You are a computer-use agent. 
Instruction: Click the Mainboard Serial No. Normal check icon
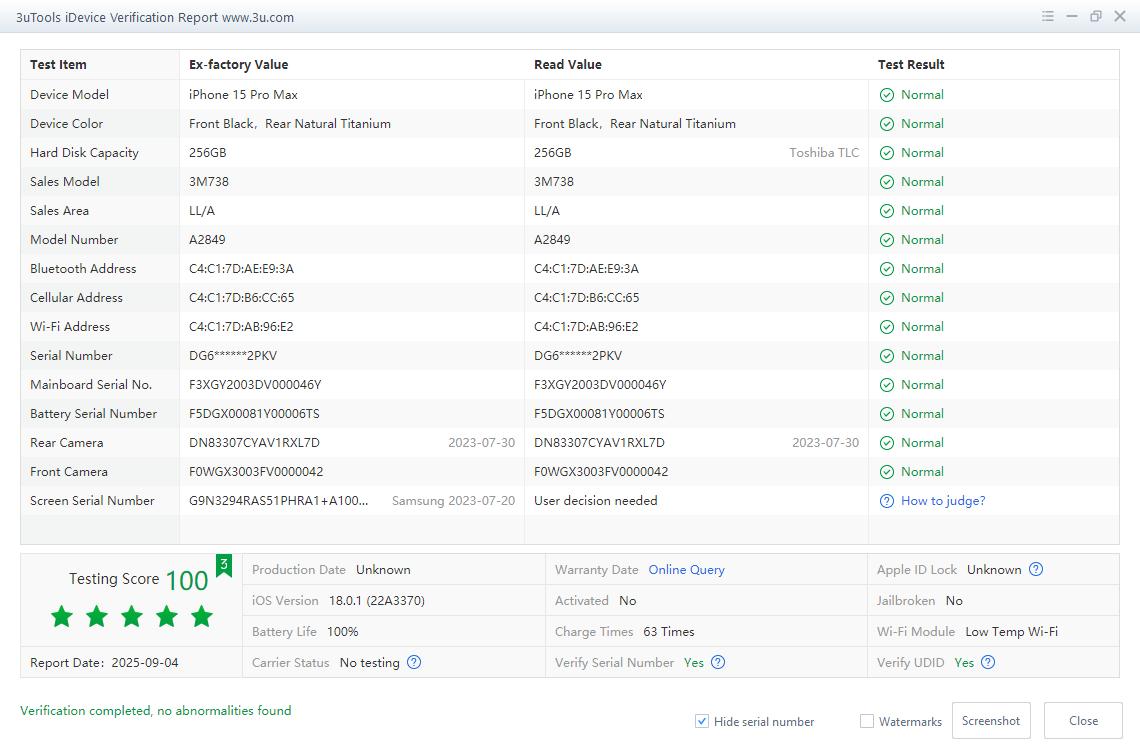pos(887,385)
